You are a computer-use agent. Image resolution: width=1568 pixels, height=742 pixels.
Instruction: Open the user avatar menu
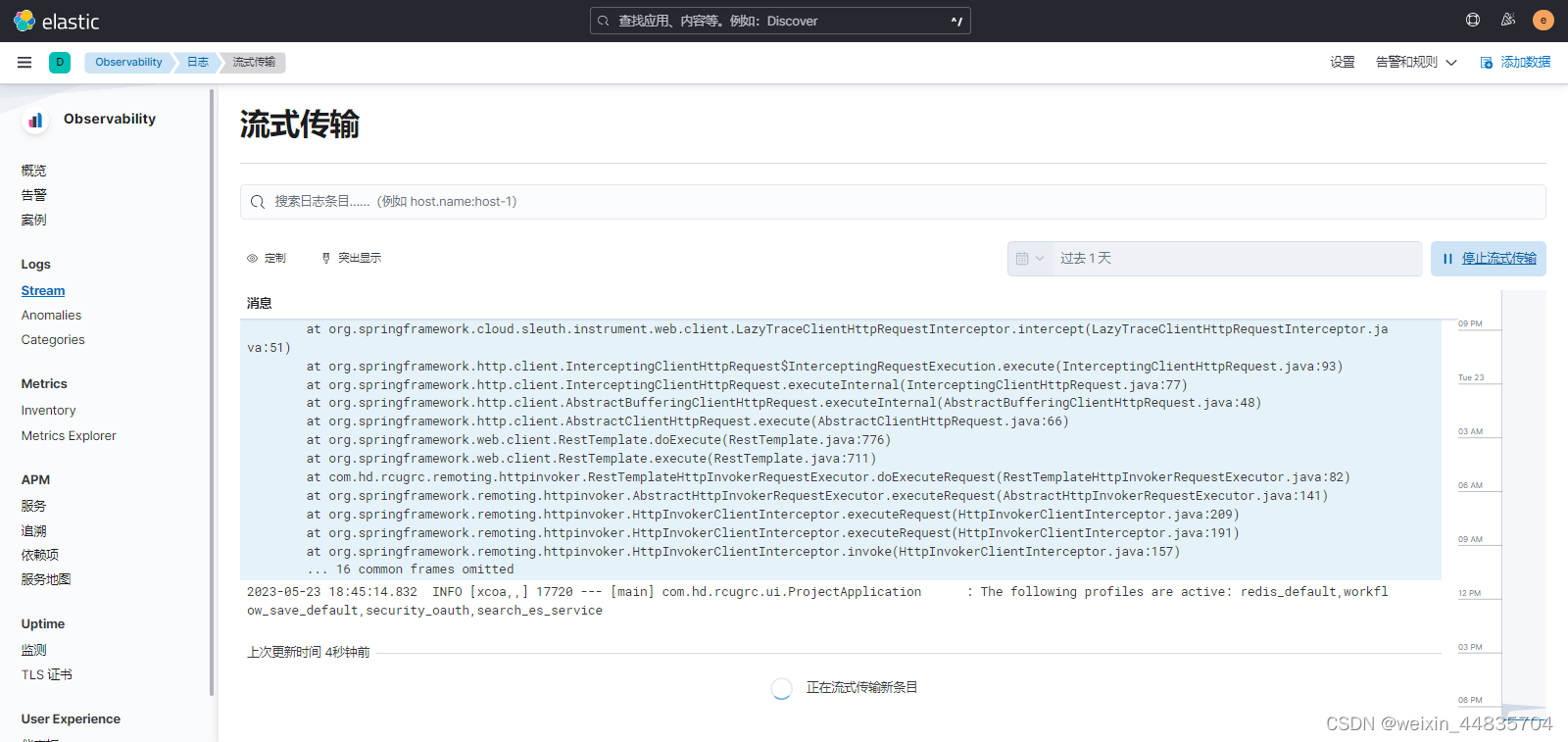(x=1543, y=20)
